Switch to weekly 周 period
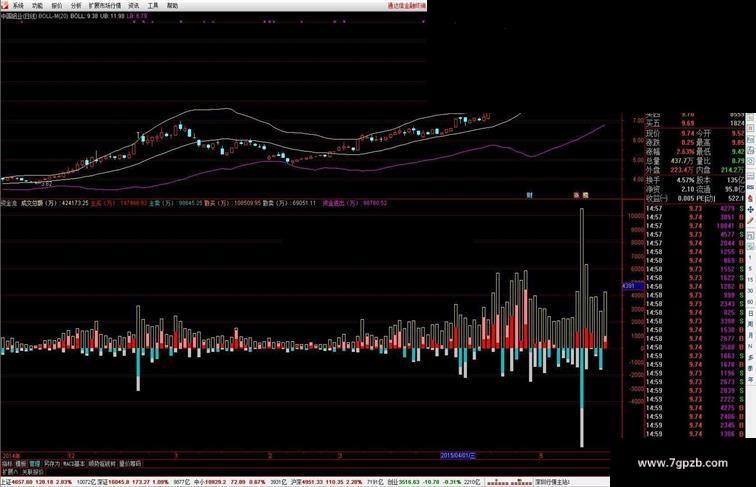Screen dimensions: 756x487 pyautogui.click(x=751, y=324)
